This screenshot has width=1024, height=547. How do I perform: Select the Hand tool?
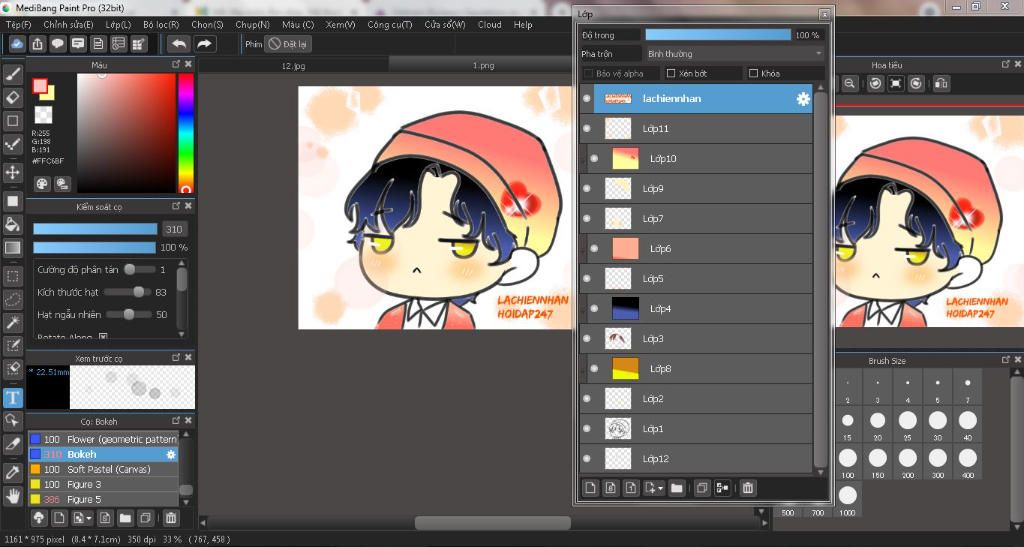[x=12, y=496]
